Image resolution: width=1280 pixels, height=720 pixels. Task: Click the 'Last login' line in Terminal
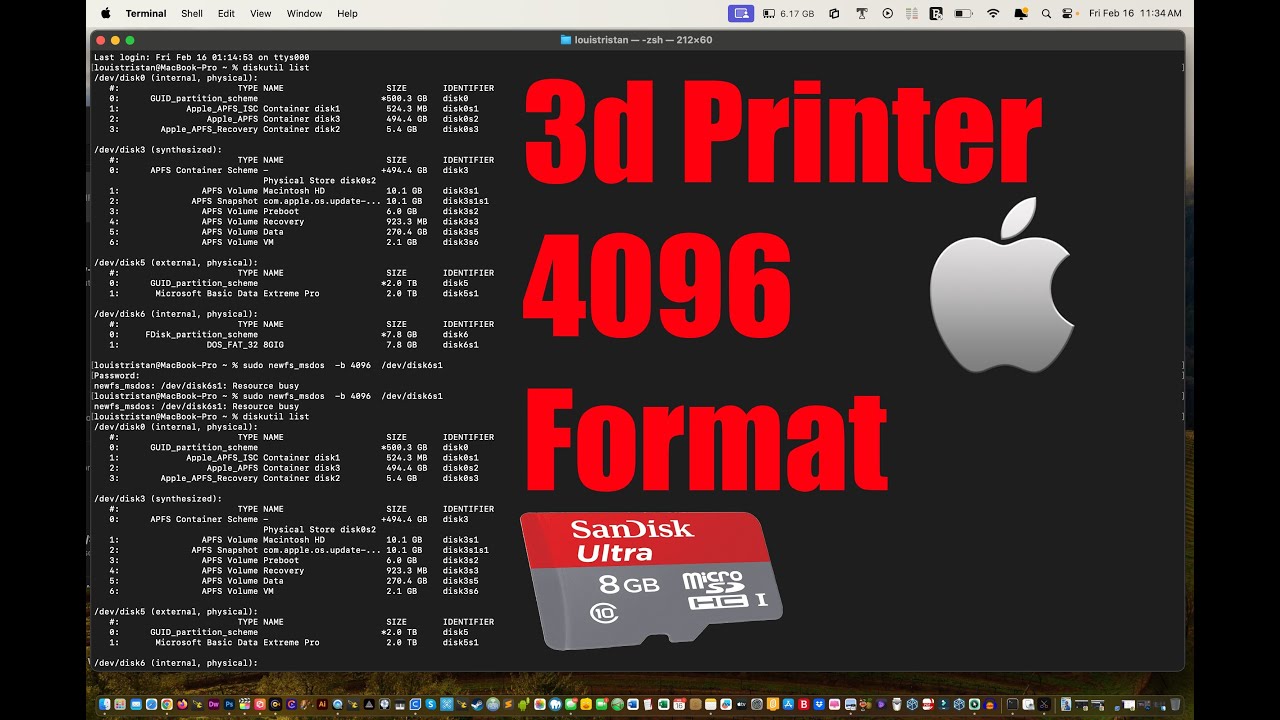(201, 57)
